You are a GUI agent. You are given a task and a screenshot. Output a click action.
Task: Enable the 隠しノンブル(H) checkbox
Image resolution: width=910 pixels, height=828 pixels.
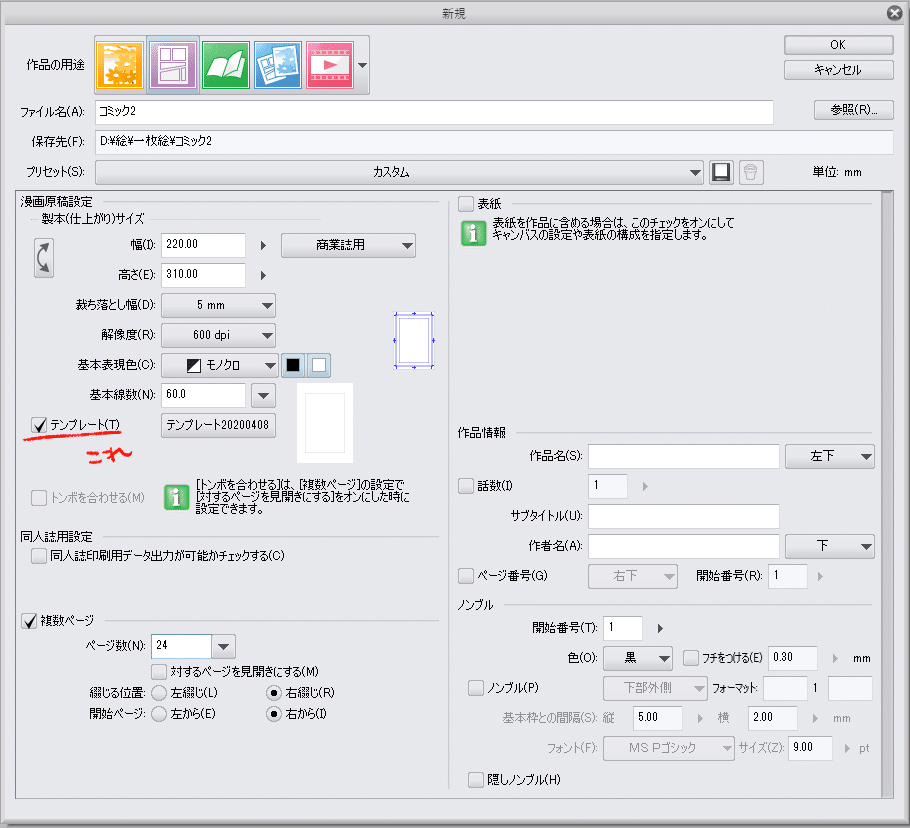(476, 780)
